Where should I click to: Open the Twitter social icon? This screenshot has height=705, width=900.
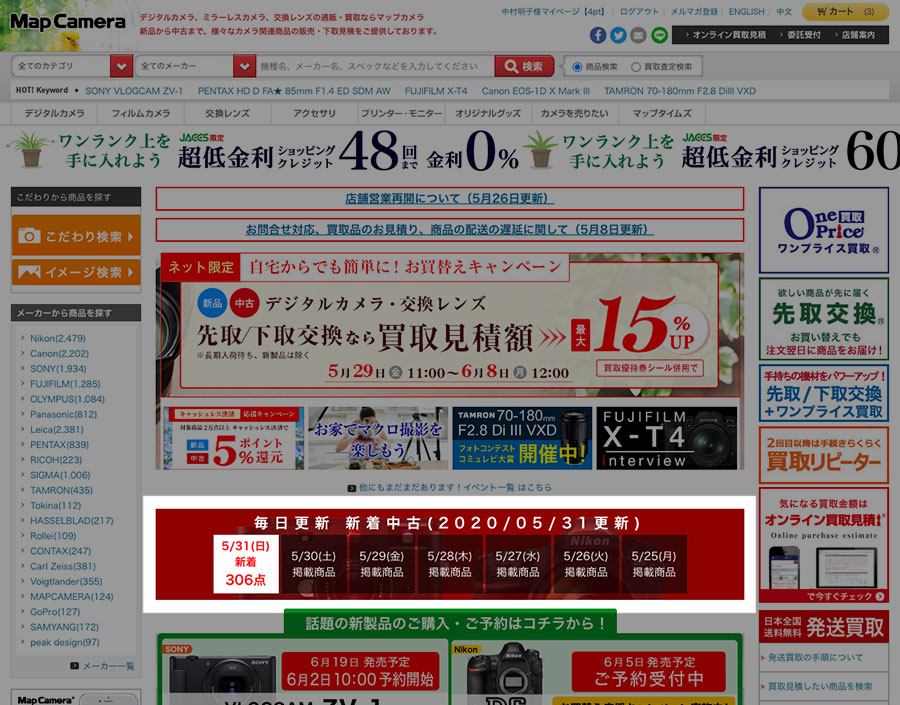(x=618, y=35)
